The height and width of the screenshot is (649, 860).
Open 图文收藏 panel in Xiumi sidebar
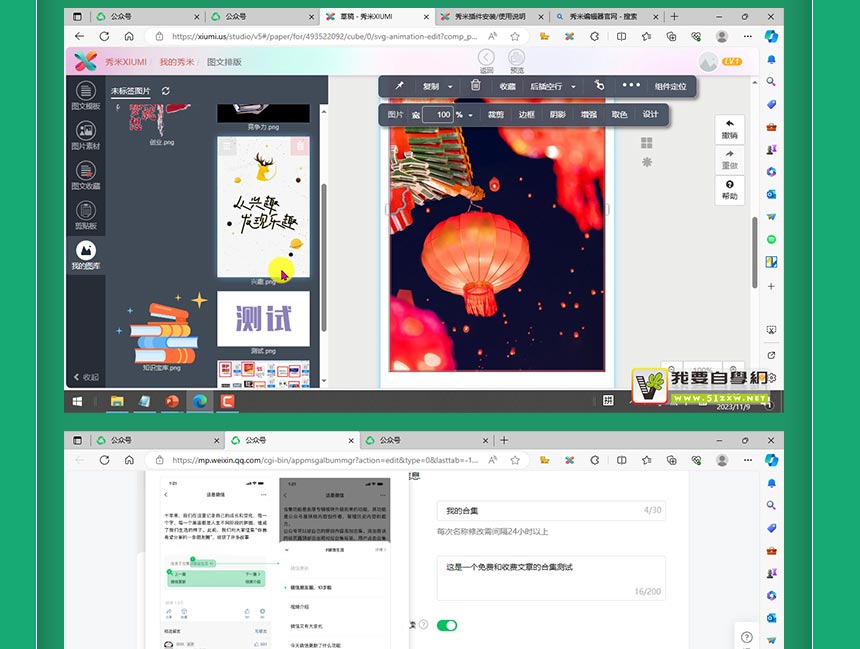pyautogui.click(x=86, y=176)
